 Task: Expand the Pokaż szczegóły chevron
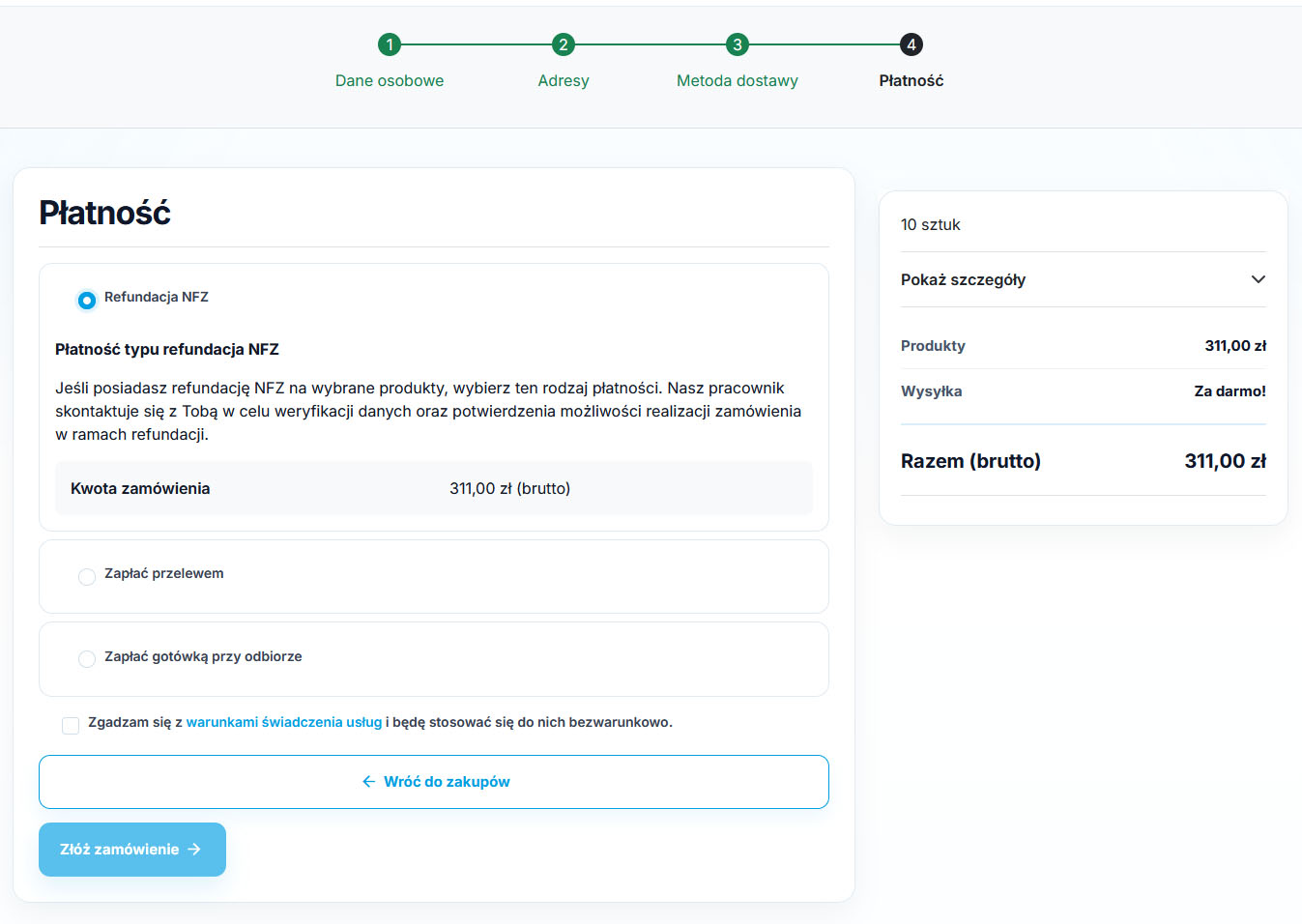tap(1258, 279)
